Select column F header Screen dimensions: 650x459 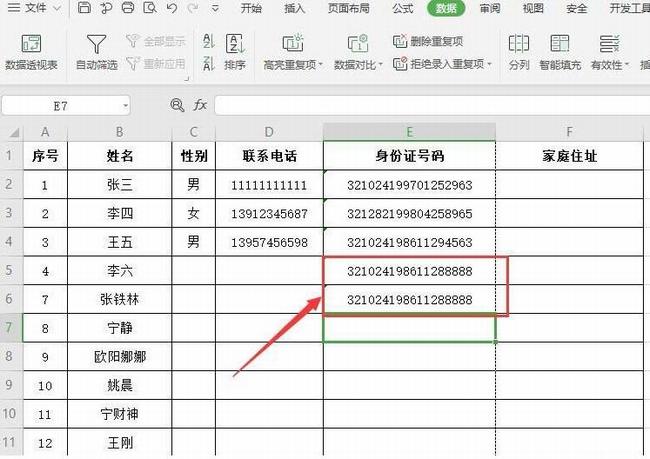click(569, 132)
